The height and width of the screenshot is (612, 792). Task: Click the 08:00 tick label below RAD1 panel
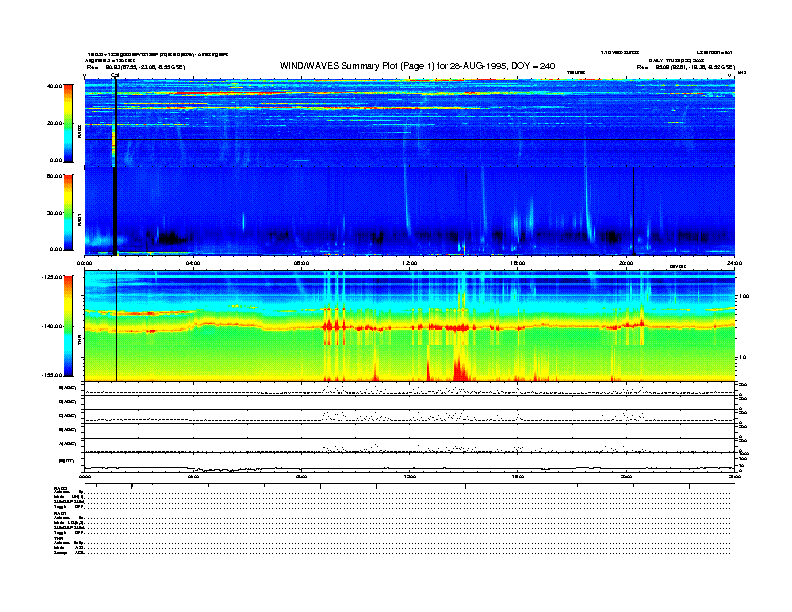coord(301,263)
